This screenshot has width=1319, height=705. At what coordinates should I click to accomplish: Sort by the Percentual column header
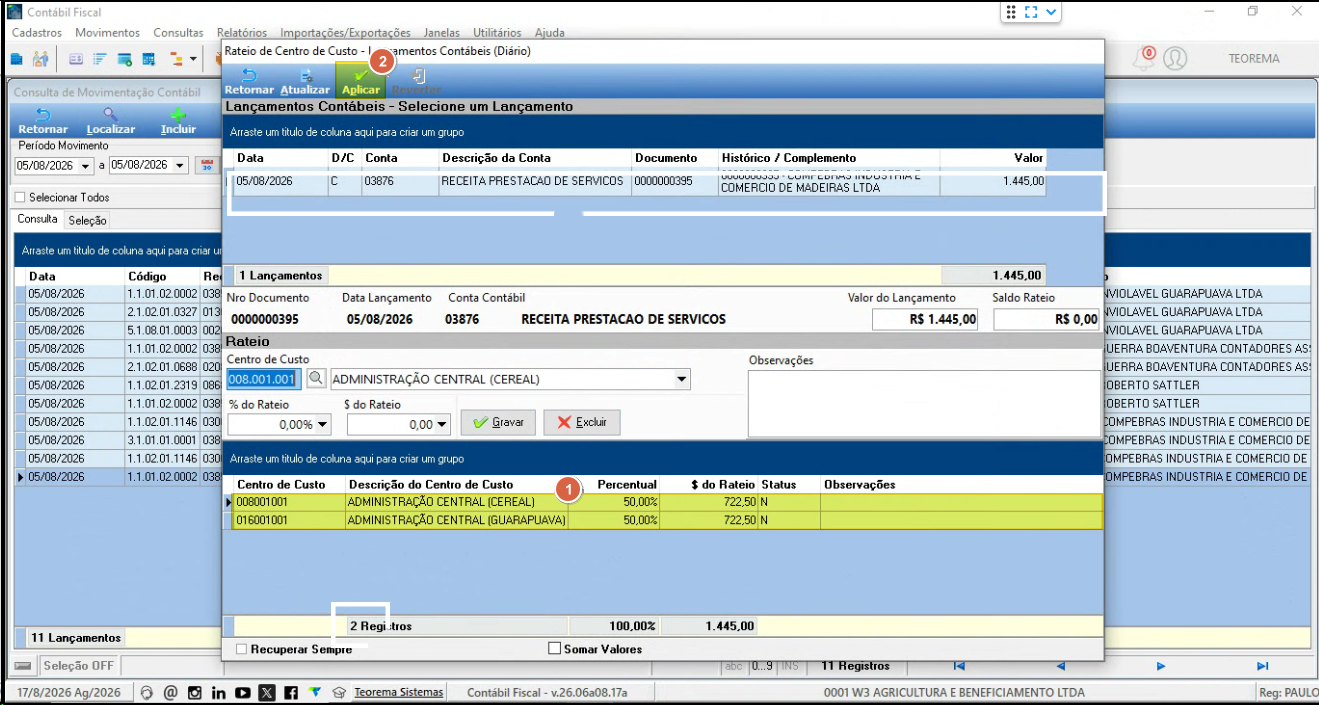[x=627, y=484]
